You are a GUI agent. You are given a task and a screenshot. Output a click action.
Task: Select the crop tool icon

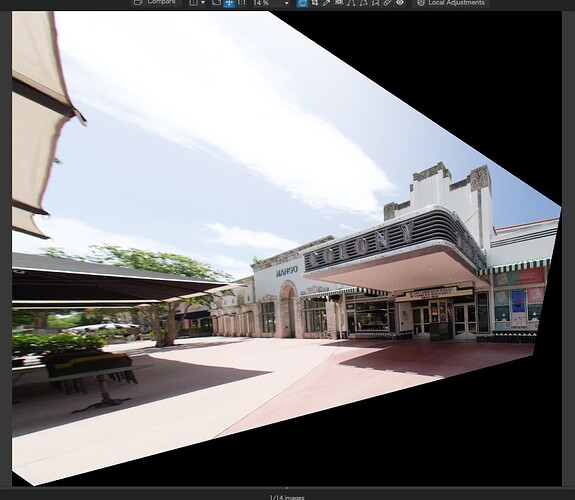point(315,3)
